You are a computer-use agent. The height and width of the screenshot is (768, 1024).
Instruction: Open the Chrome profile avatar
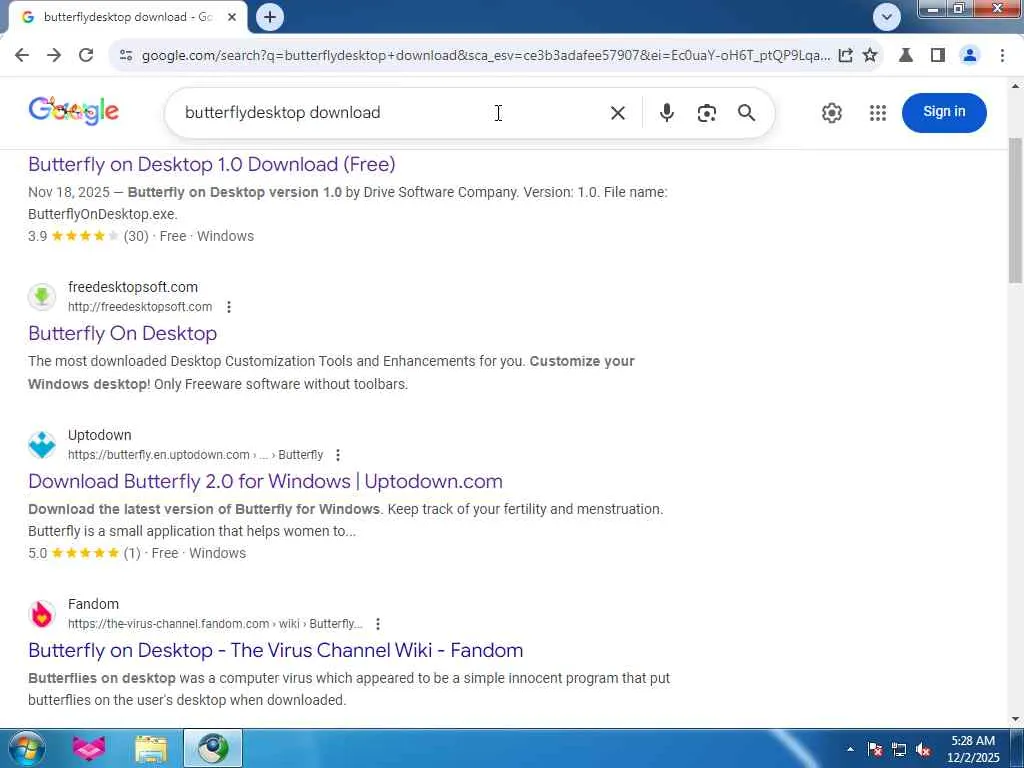pyautogui.click(x=970, y=56)
